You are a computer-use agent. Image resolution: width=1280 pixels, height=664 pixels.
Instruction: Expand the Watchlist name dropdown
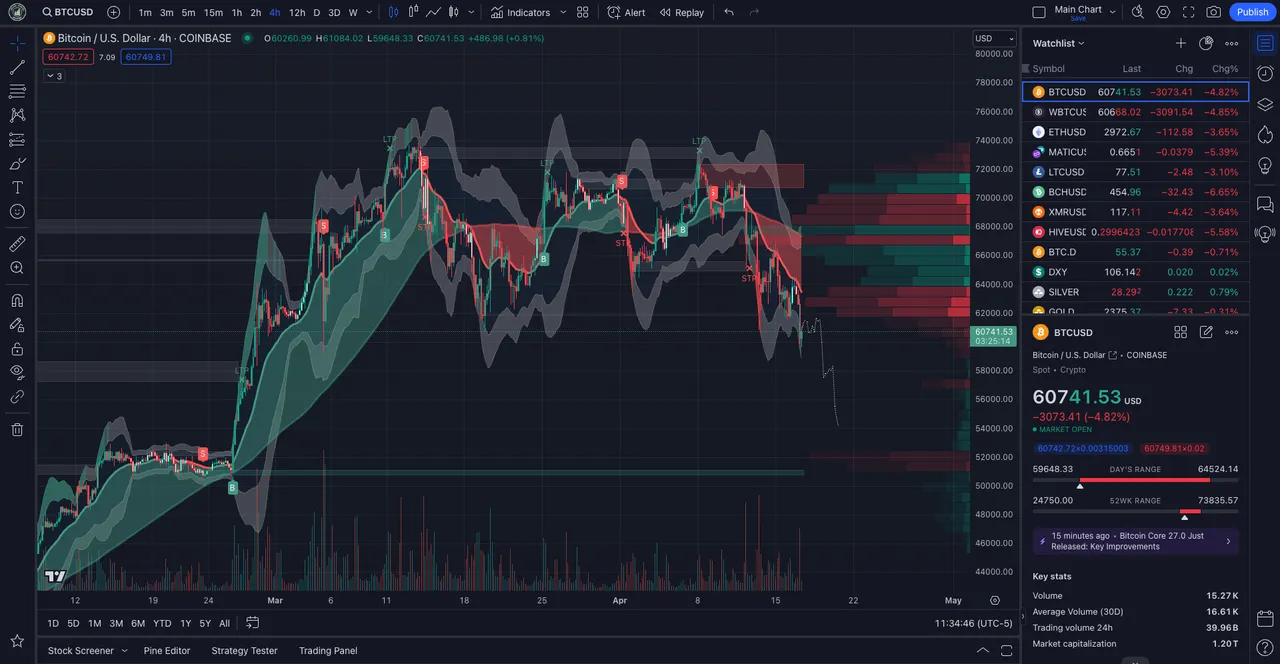point(1058,43)
